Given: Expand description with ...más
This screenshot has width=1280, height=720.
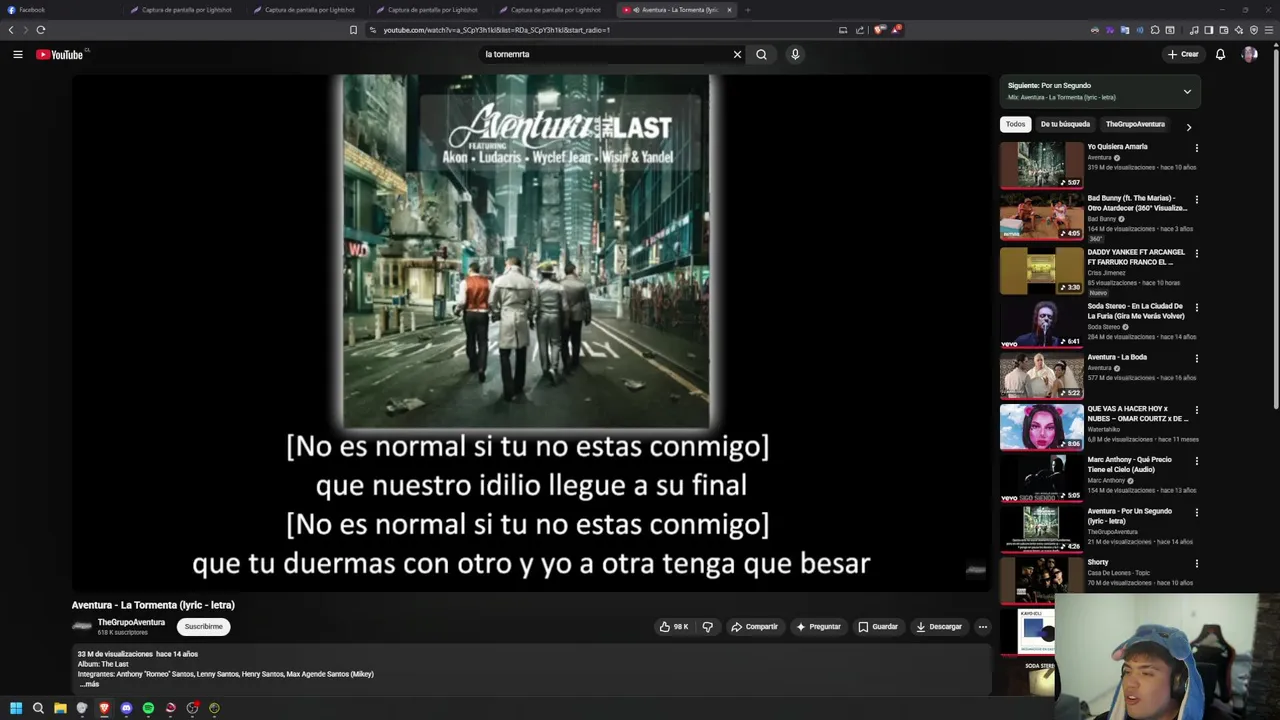Looking at the screenshot, I should click(x=89, y=684).
